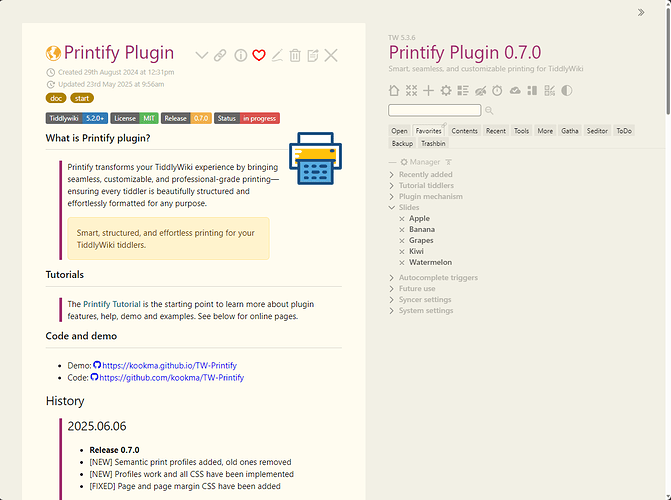Screen dimensions: 671x500
Task: Click the collapse-all icon beside Manager
Action: [448, 162]
